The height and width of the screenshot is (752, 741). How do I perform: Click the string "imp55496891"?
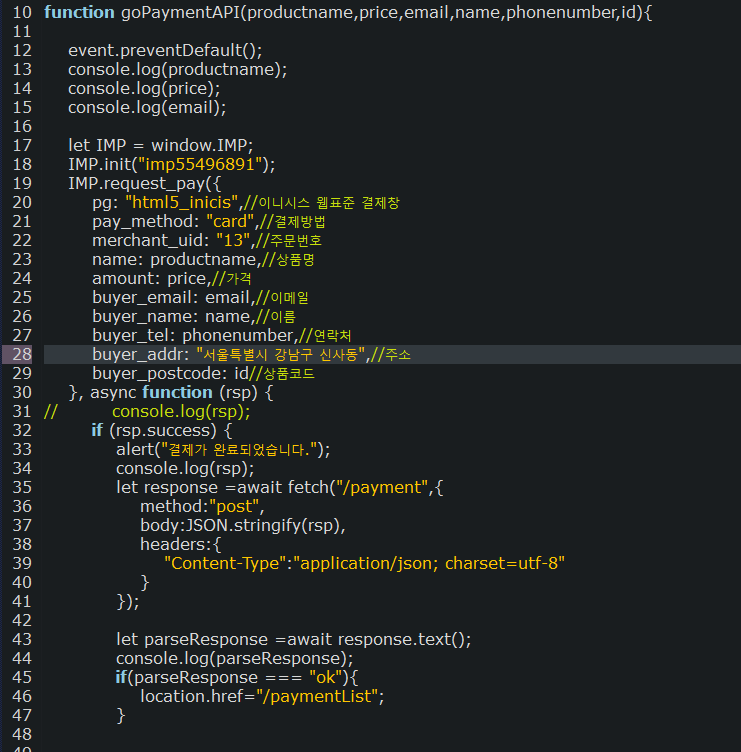tap(200, 164)
